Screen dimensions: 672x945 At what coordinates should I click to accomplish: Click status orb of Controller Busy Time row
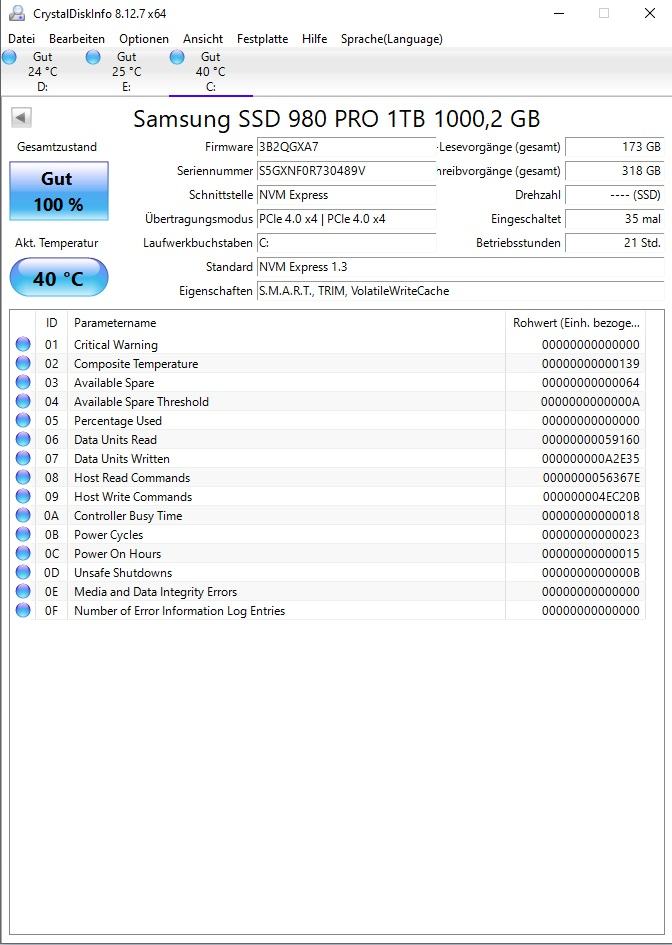23,515
